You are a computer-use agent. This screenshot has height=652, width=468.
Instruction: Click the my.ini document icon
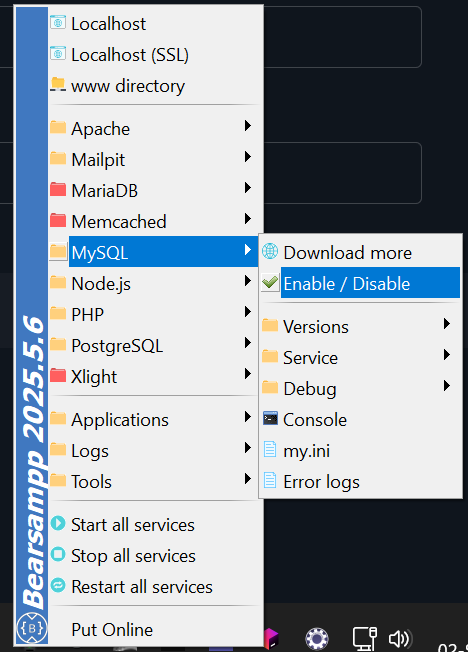[270, 449]
